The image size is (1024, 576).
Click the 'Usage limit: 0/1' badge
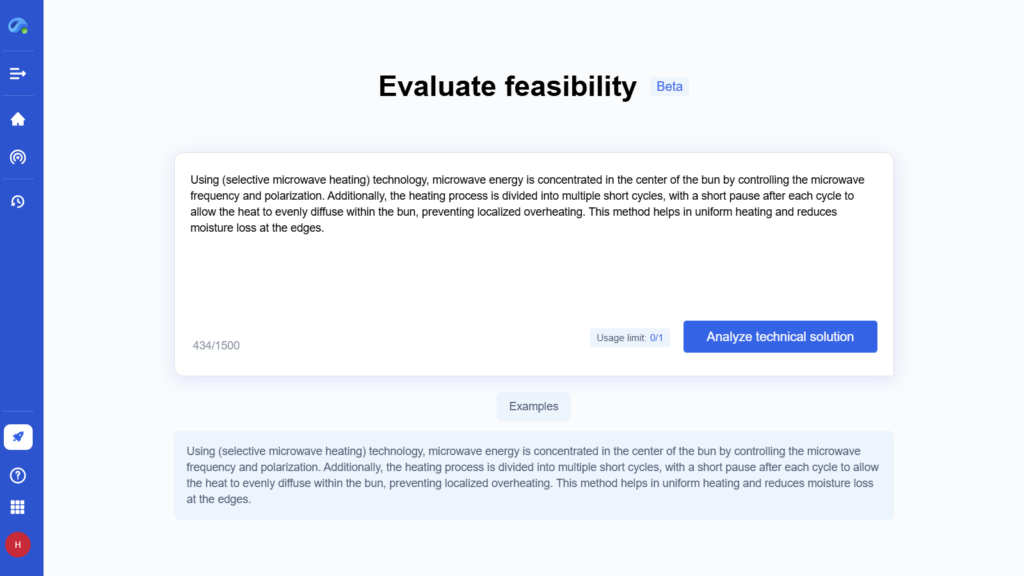tap(629, 338)
